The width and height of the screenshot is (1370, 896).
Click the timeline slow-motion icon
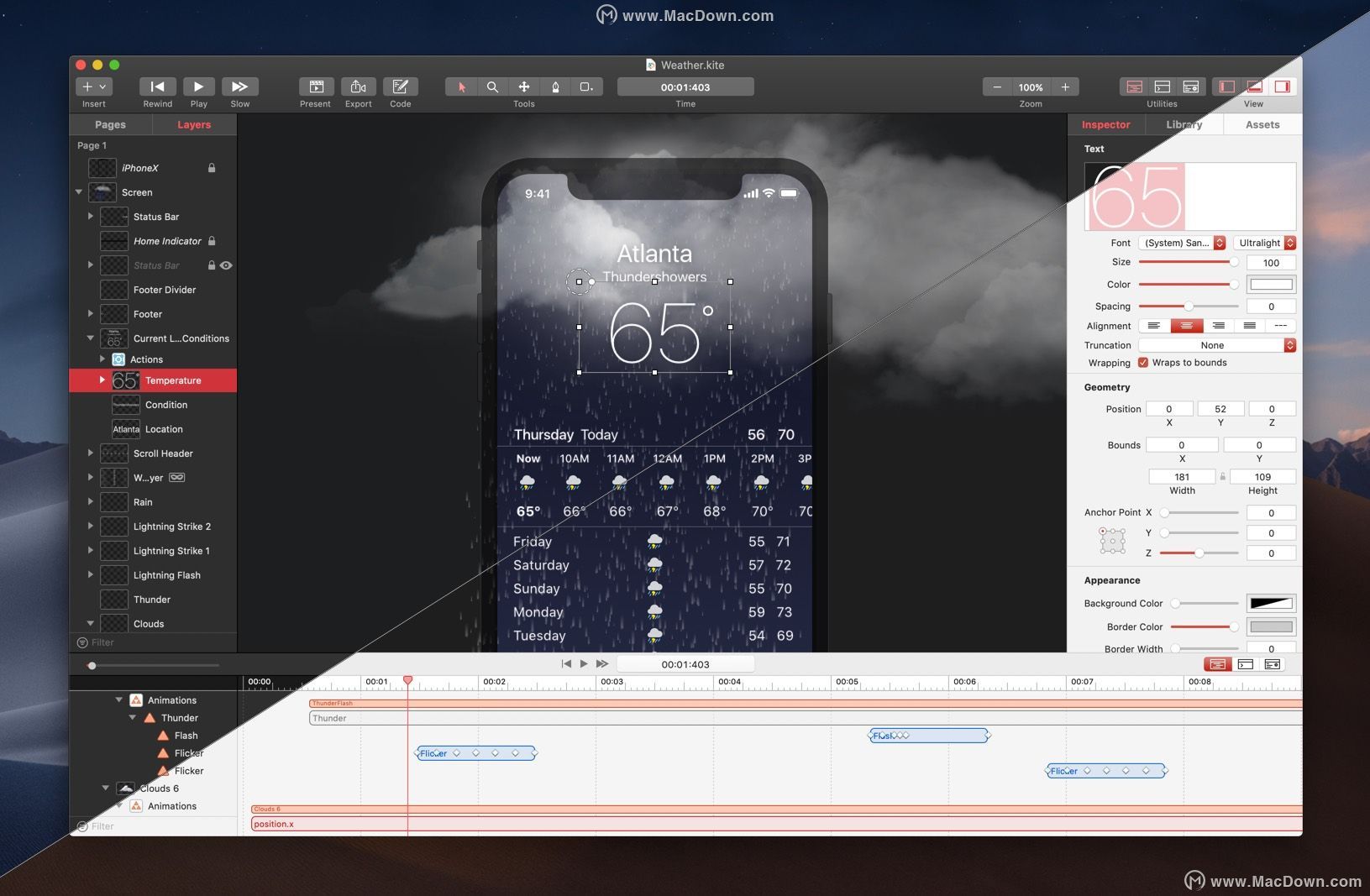602,663
